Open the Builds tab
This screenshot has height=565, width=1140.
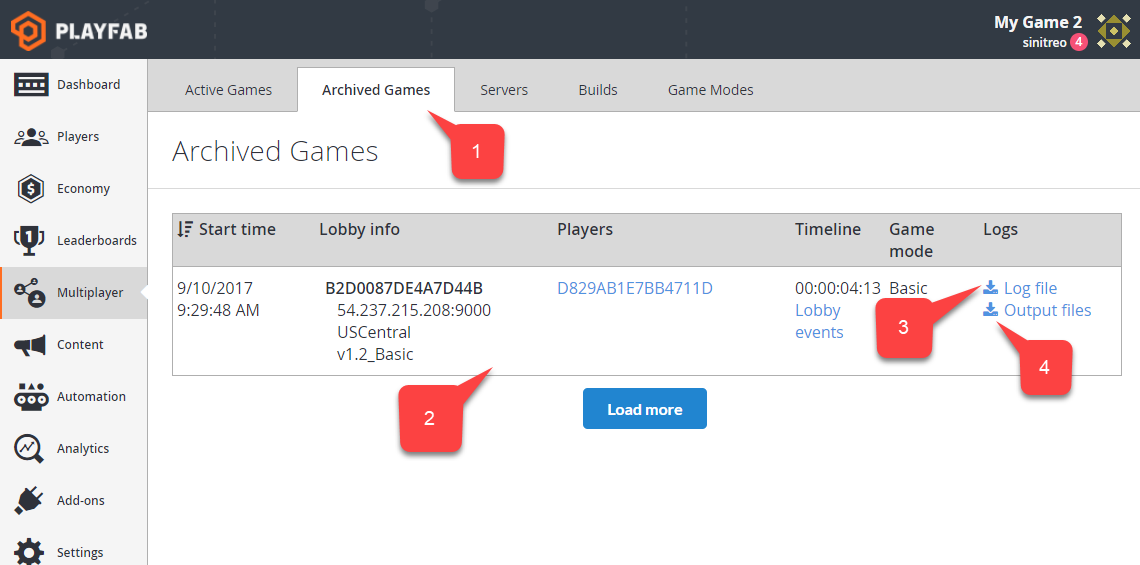coord(598,90)
